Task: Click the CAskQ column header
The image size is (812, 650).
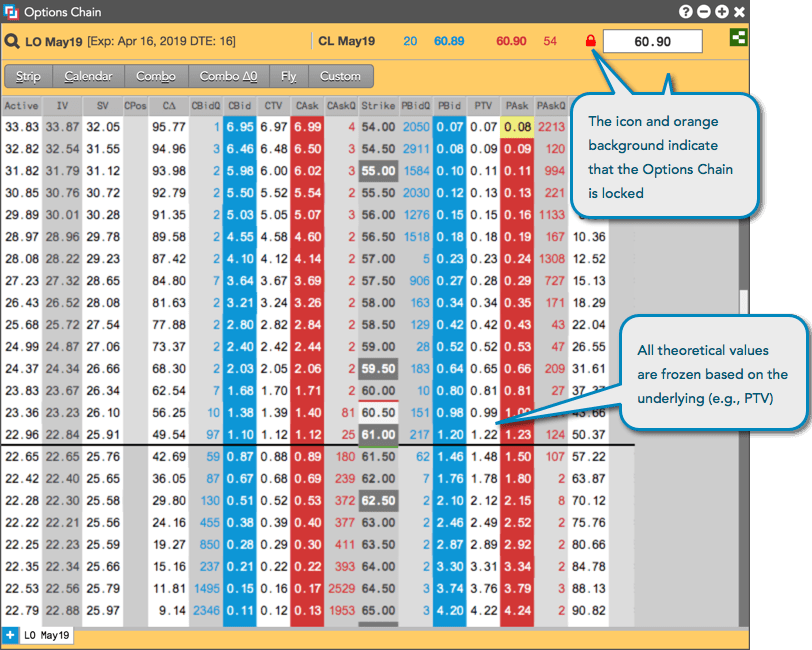Action: 341,106
